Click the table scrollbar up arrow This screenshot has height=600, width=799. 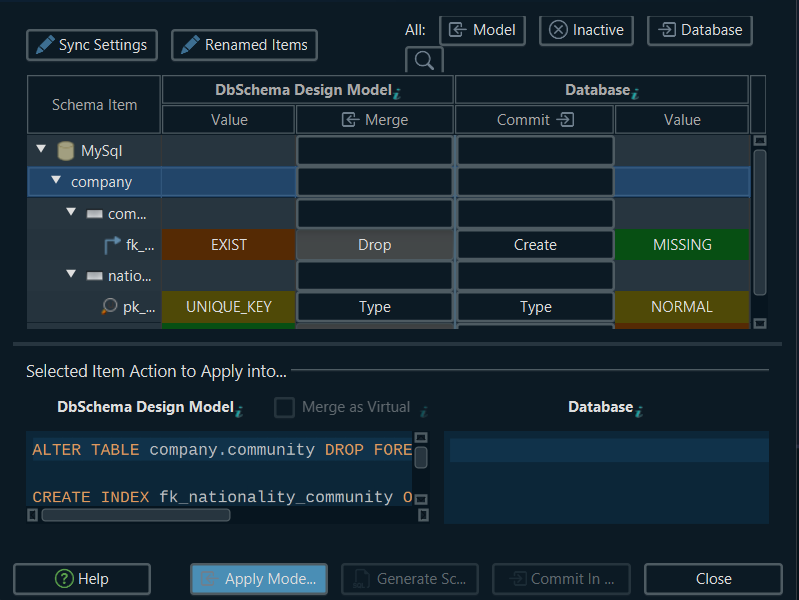pyautogui.click(x=760, y=141)
